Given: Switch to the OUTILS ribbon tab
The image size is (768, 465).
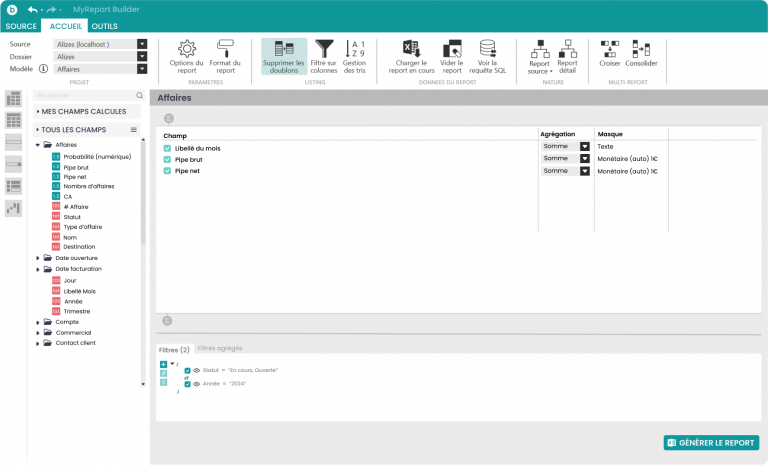Looking at the screenshot, I should (104, 27).
